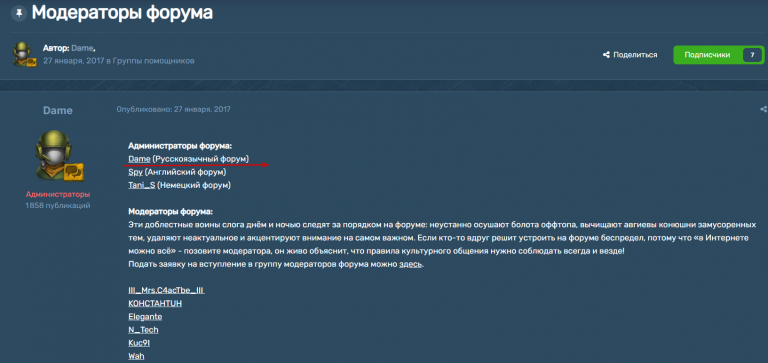Open moderator K0HCTAHTUH profile link
Screen dimensions: 768x363
pyautogui.click(x=155, y=304)
